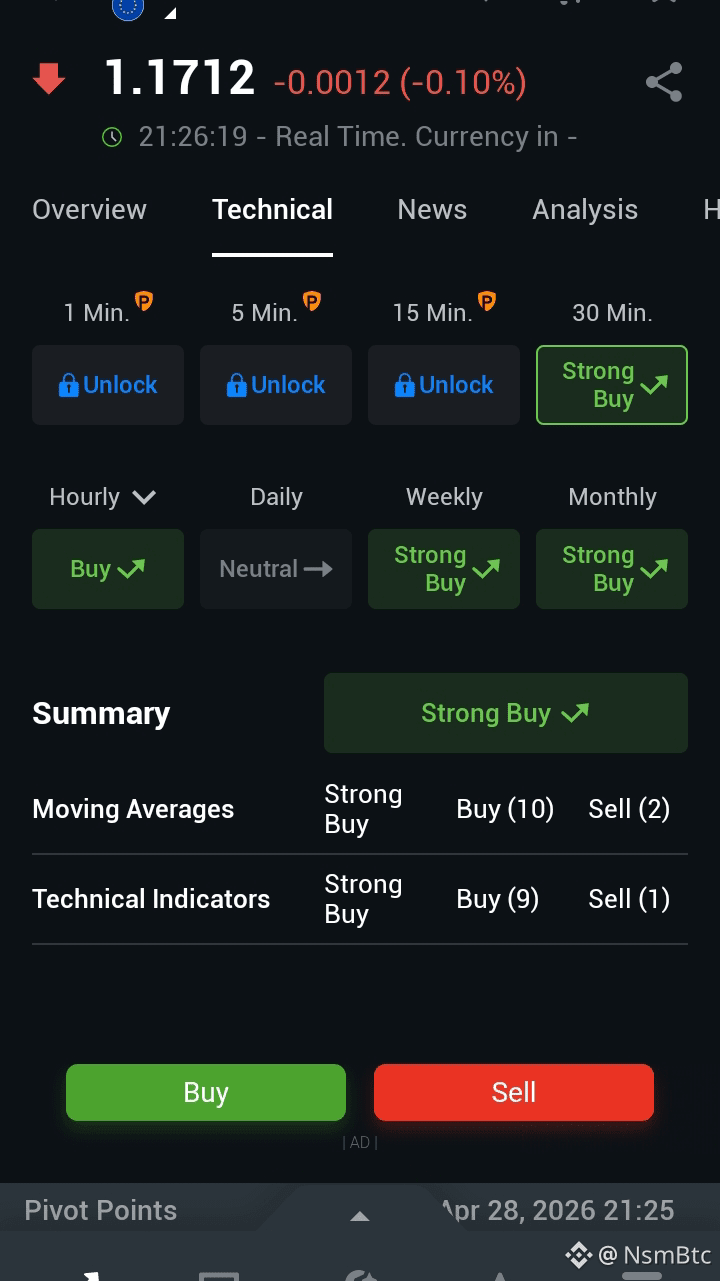The image size is (720, 1281).
Task: Unlock the 1 Min. signal
Action: click(108, 385)
